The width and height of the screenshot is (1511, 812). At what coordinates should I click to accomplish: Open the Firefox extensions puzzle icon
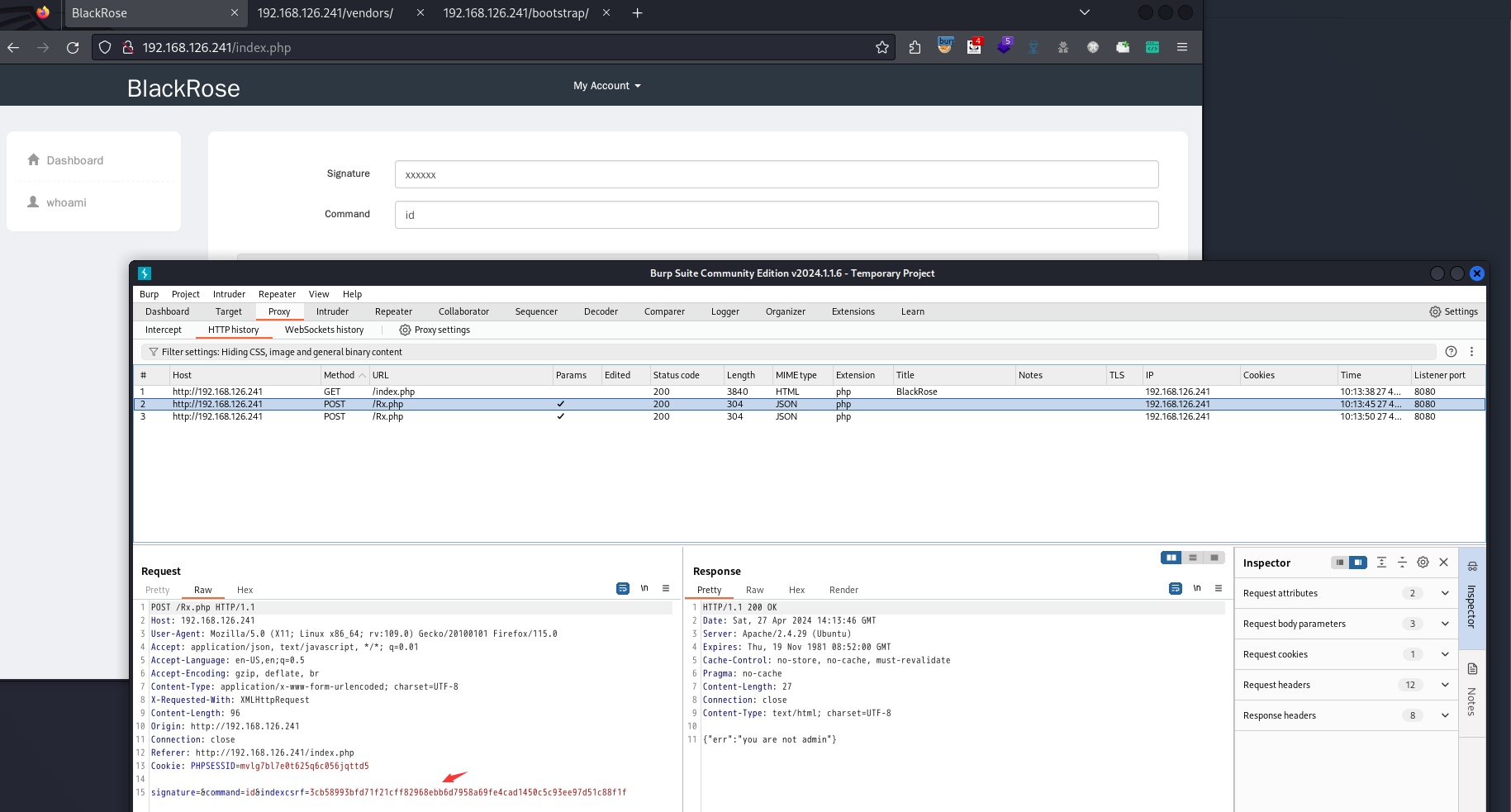[915, 47]
